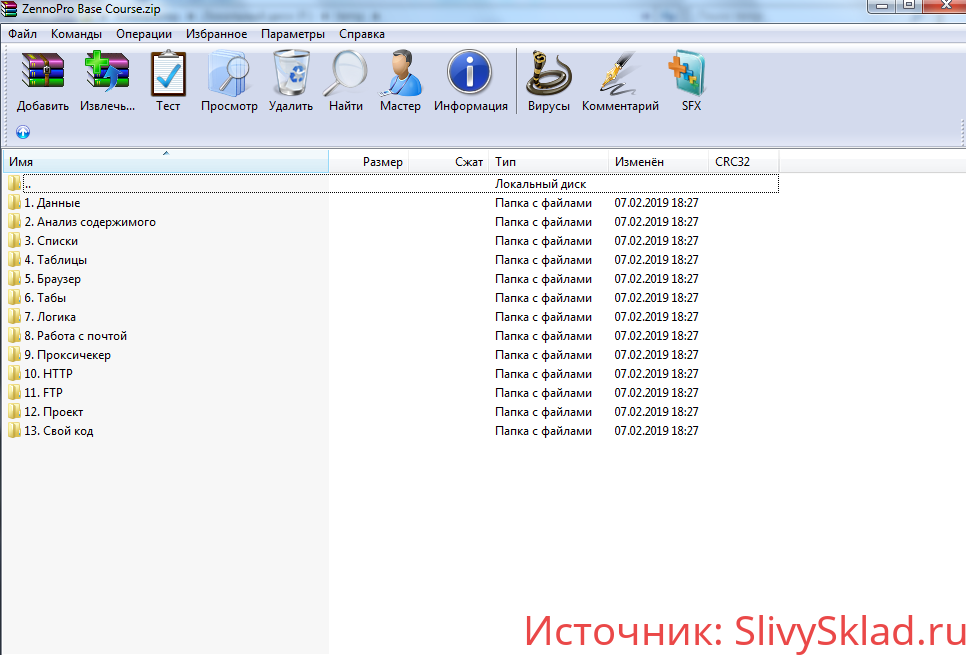This screenshot has height=655, width=966.
Task: Launch the Мастер wizard
Action: coord(400,80)
